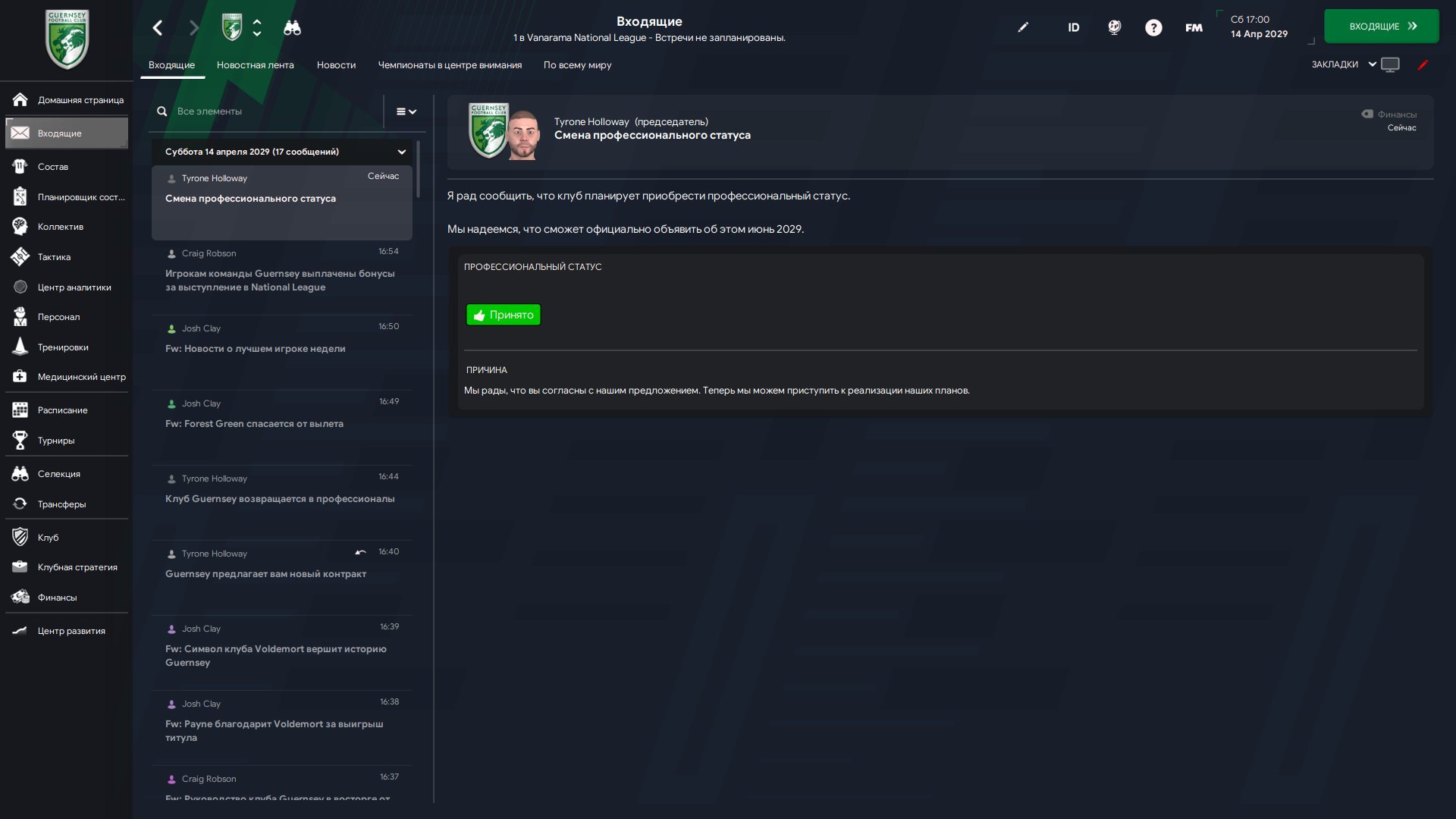Click the green Принято button

point(504,315)
